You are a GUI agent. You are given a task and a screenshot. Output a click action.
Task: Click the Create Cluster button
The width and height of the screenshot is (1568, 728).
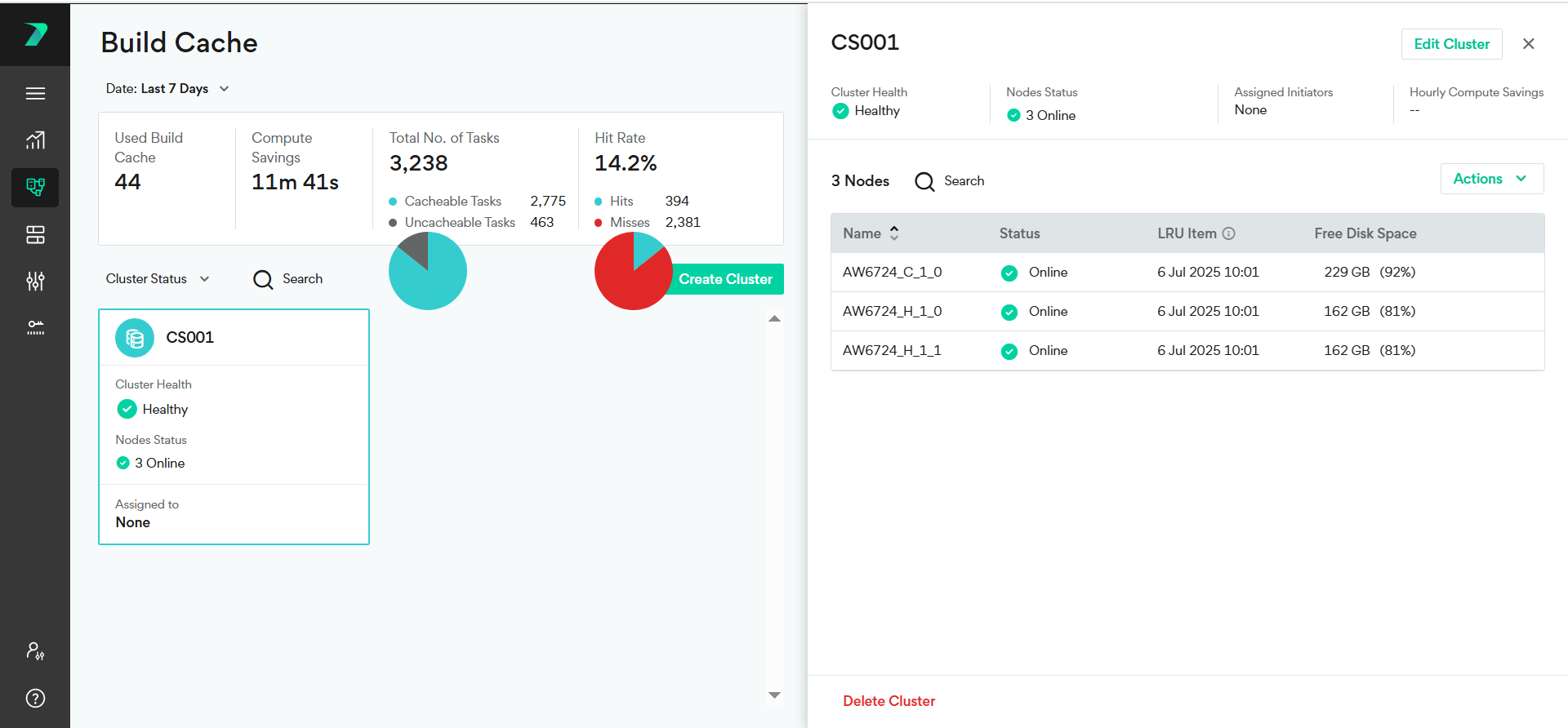click(x=726, y=279)
